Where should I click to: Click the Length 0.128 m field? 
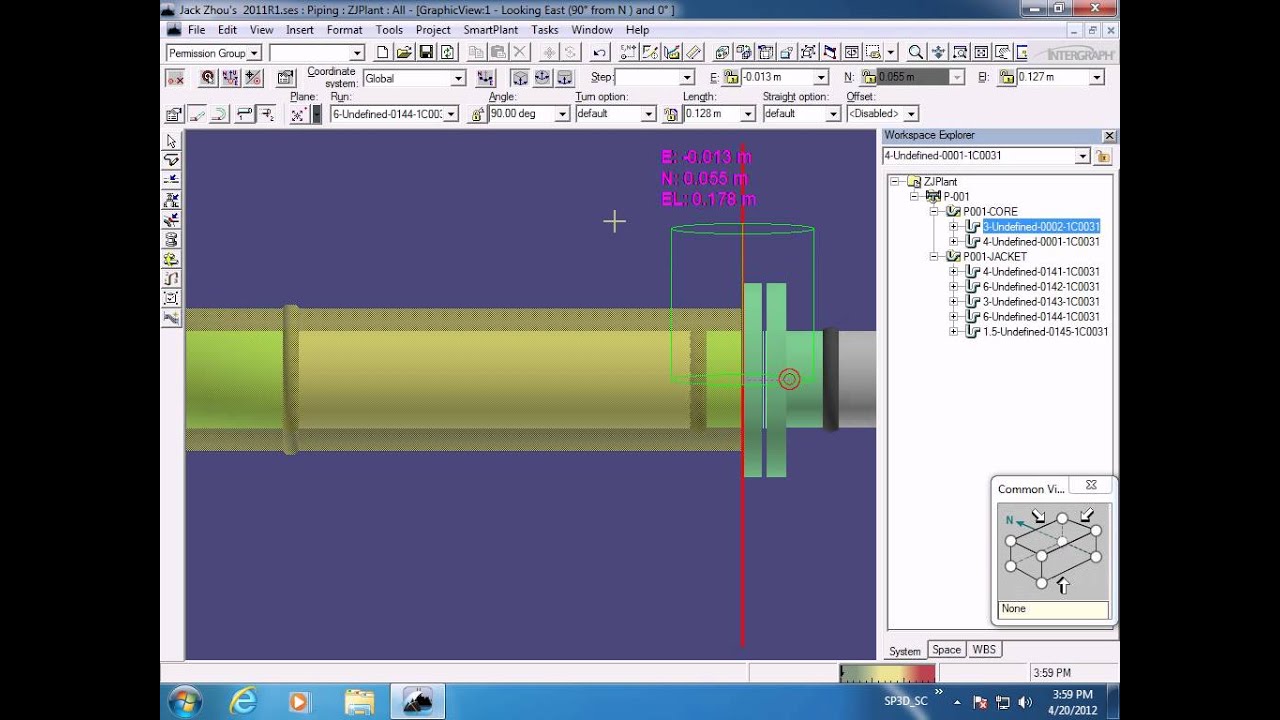(x=719, y=114)
